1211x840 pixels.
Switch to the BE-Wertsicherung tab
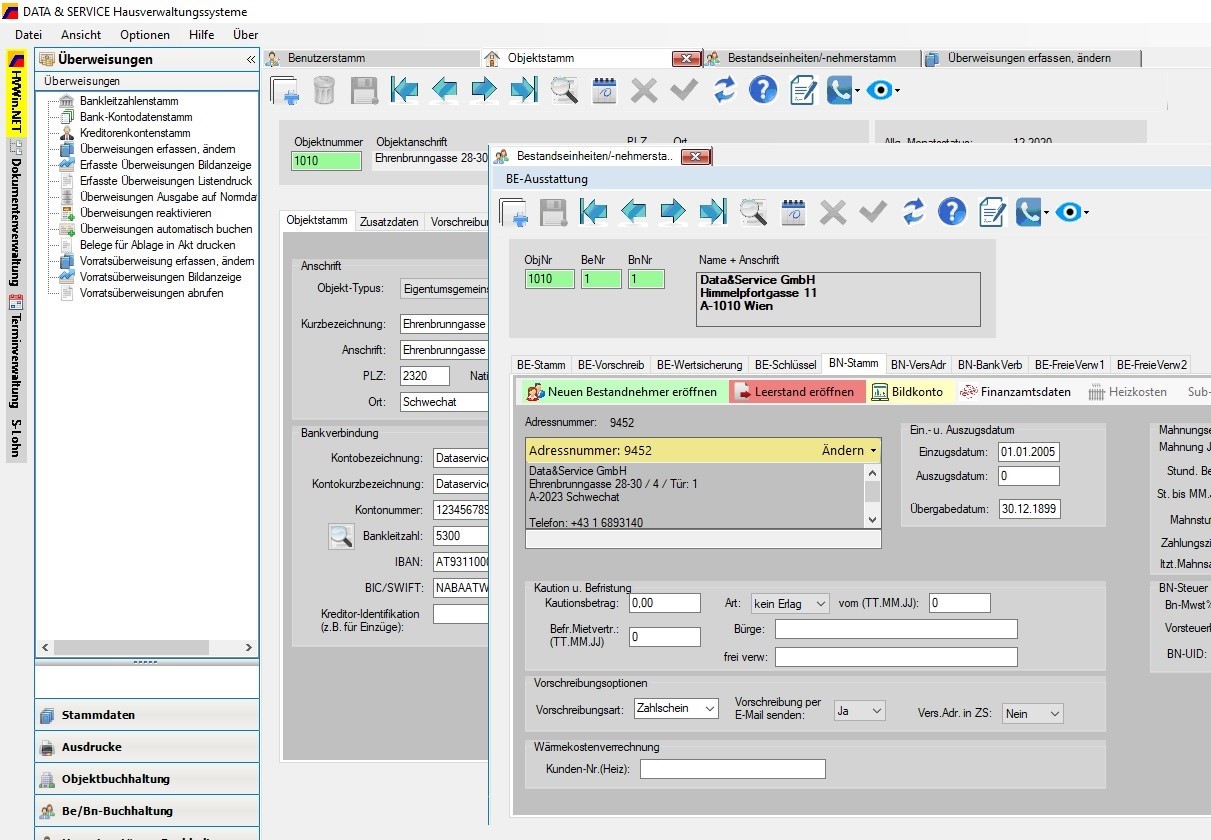700,365
